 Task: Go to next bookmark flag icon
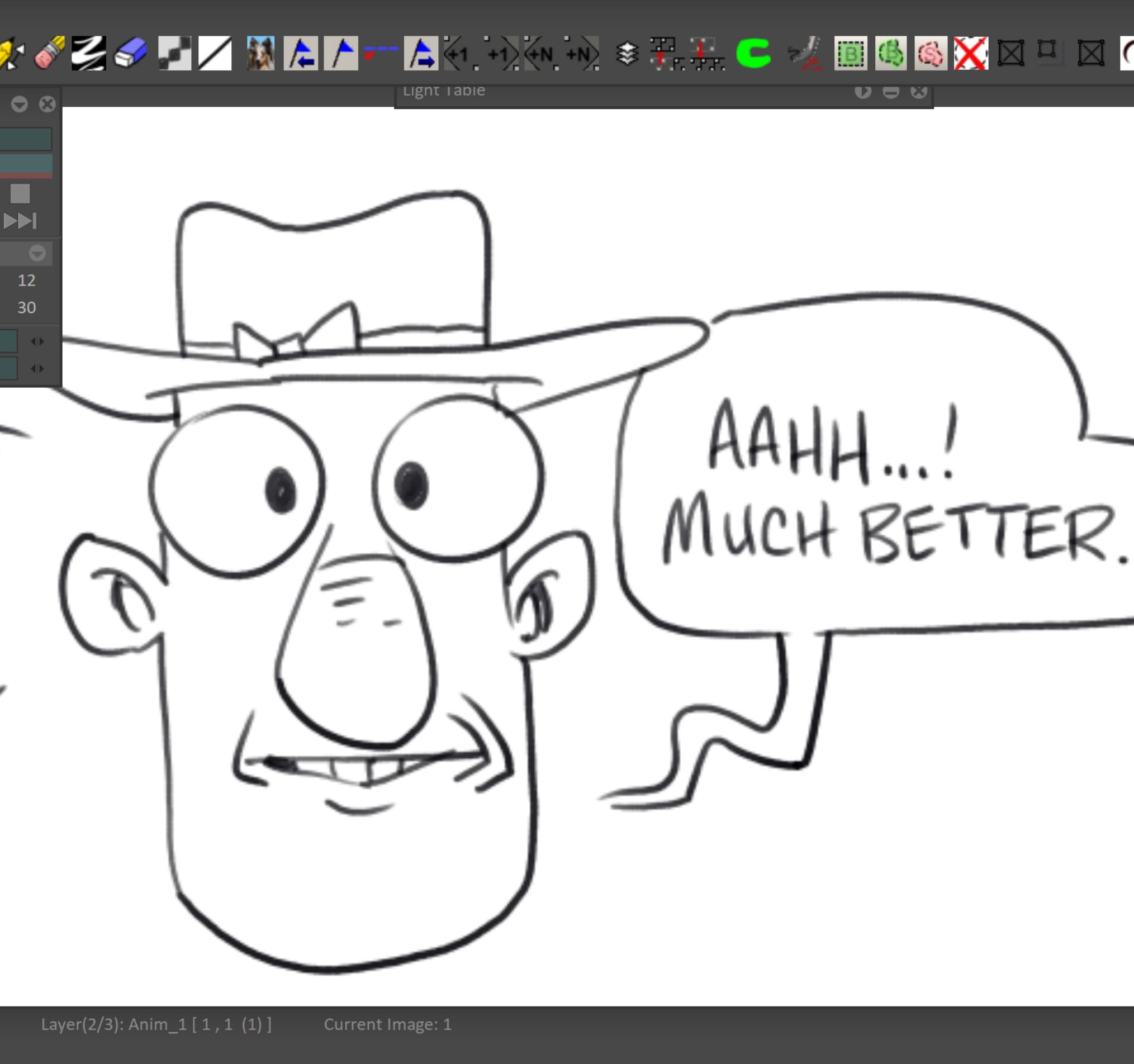[x=421, y=54]
